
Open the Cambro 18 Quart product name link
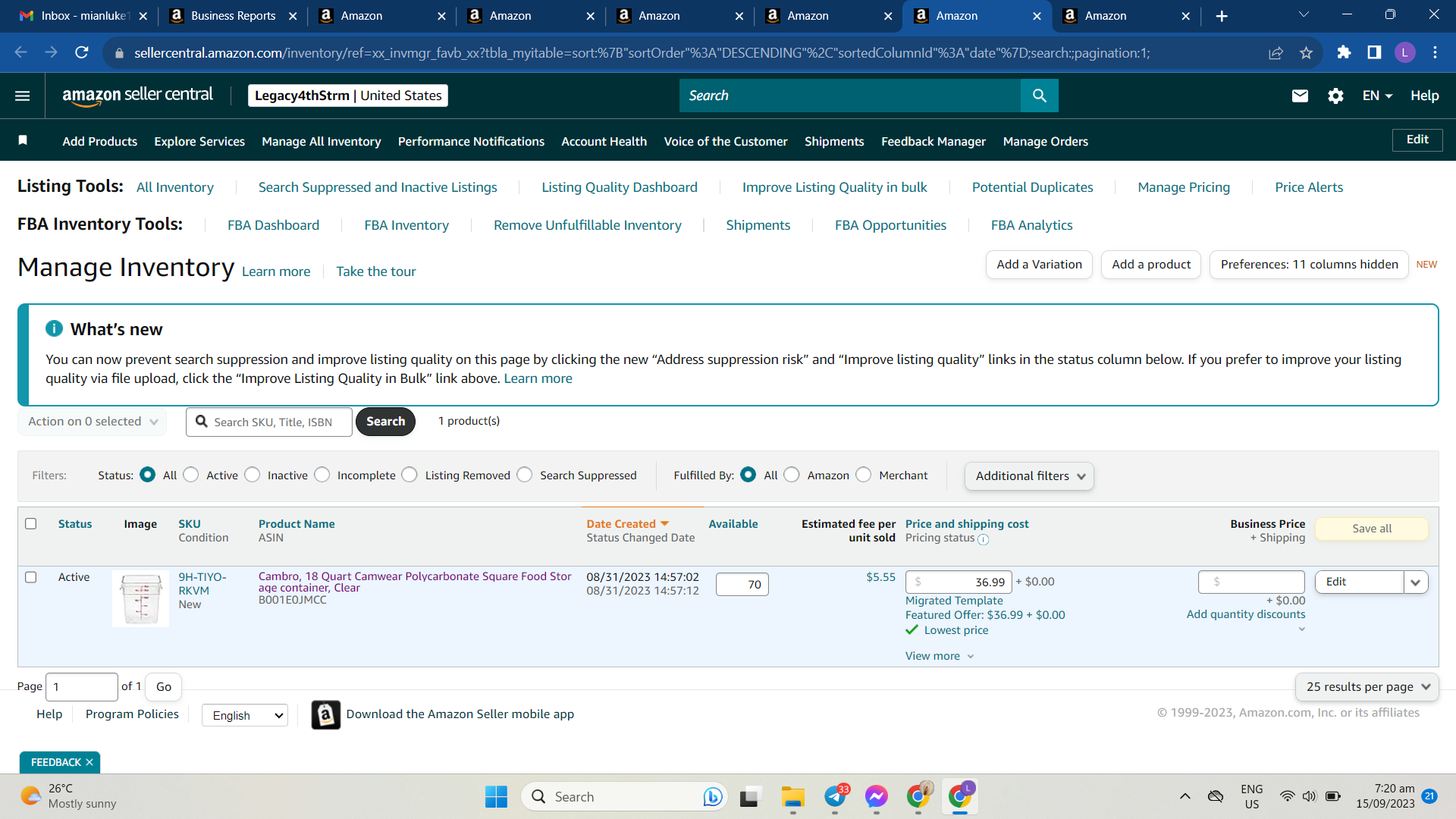(x=415, y=582)
